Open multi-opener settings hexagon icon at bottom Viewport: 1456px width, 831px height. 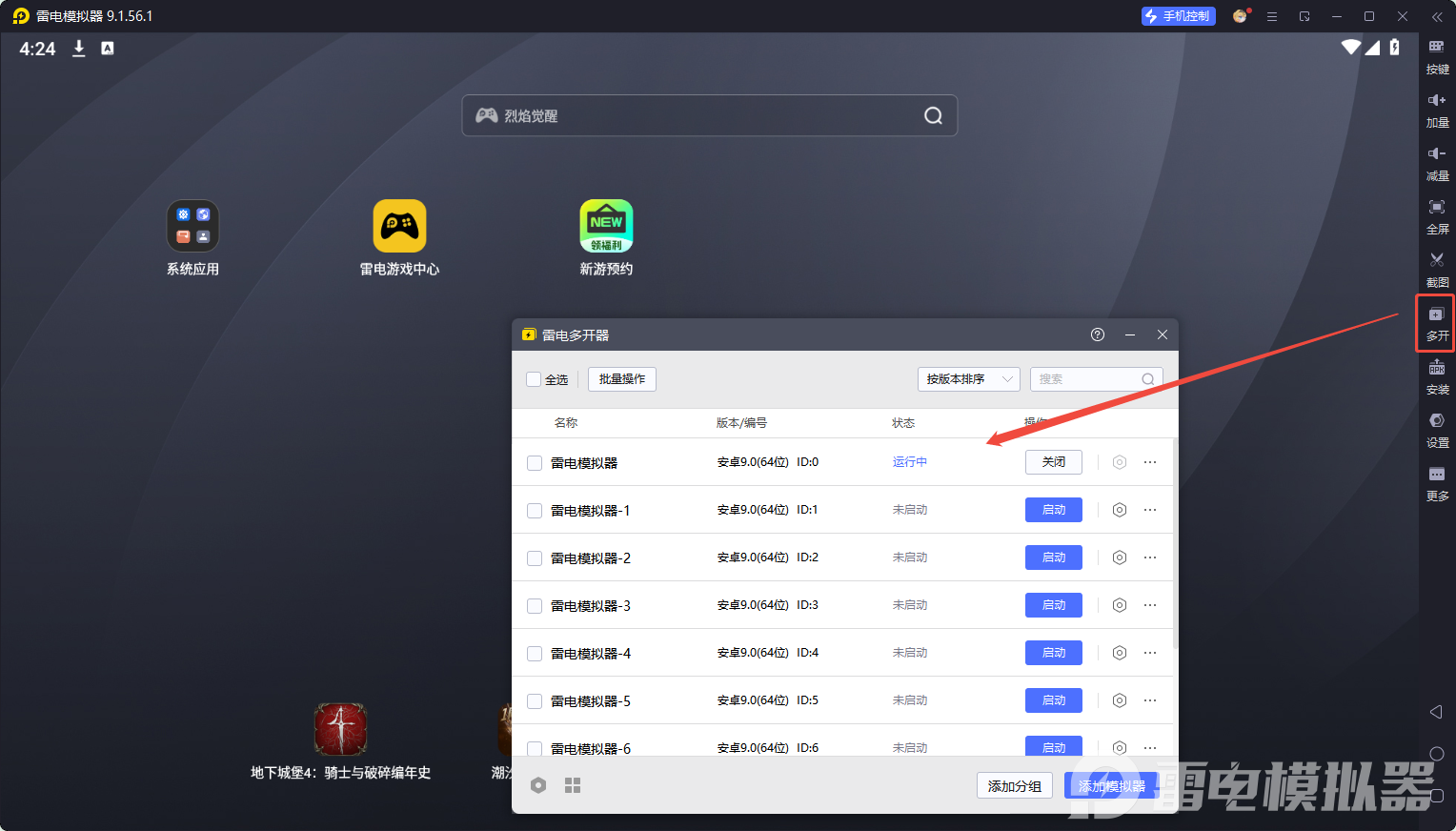click(x=538, y=785)
